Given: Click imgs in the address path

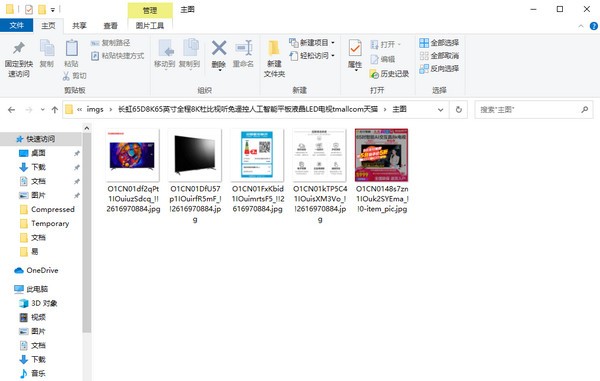Looking at the screenshot, I should tap(95, 109).
